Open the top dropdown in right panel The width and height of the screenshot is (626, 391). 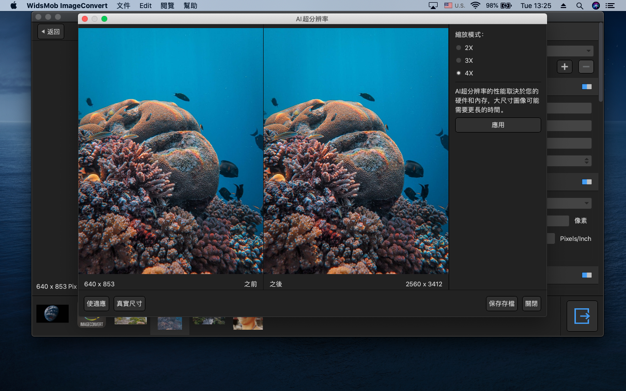click(x=570, y=51)
